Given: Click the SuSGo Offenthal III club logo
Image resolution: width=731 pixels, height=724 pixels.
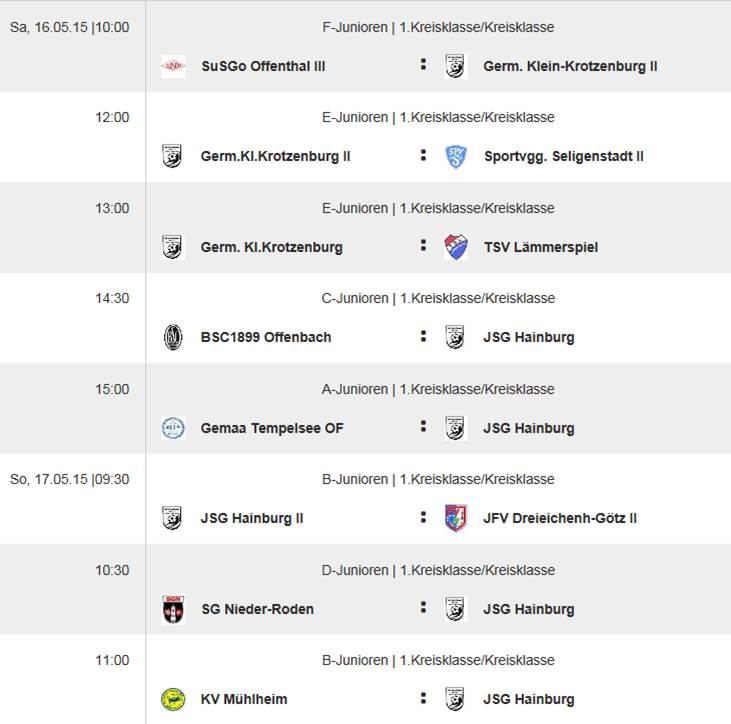Looking at the screenshot, I should click(173, 66).
